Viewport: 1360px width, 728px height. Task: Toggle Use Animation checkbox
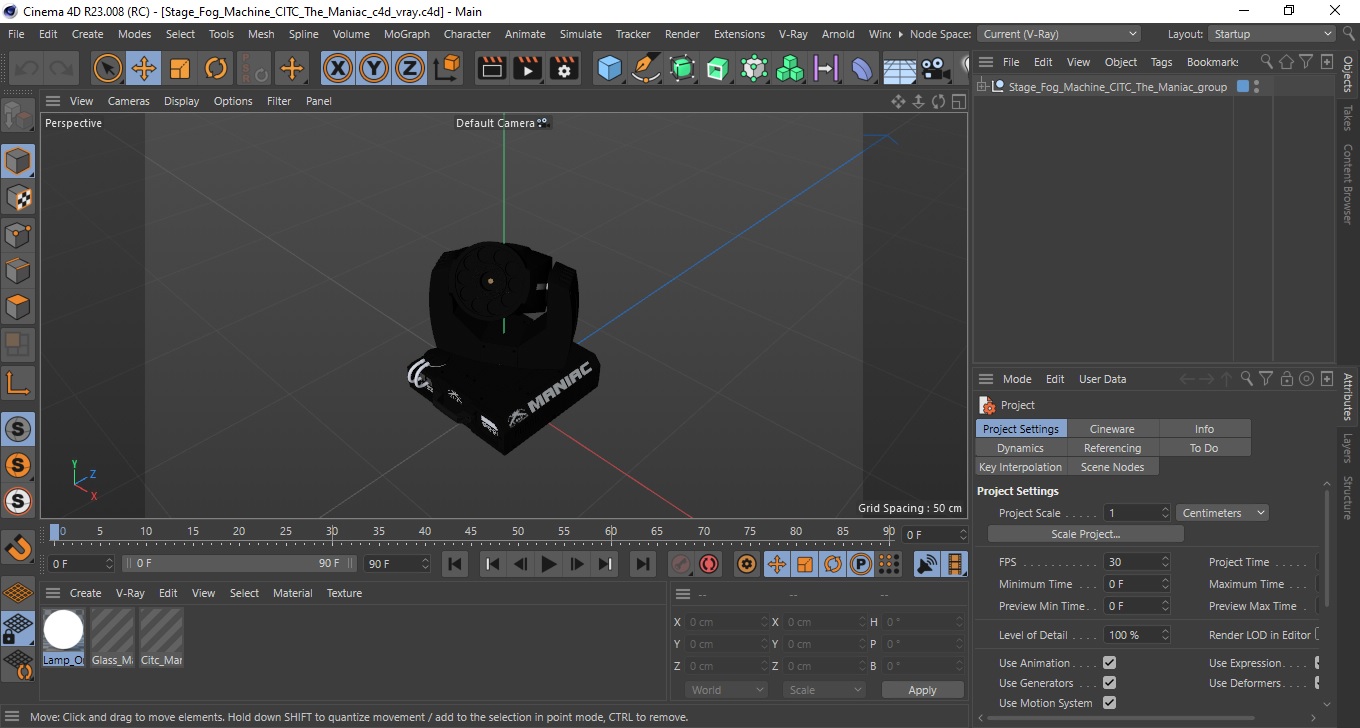[1109, 662]
